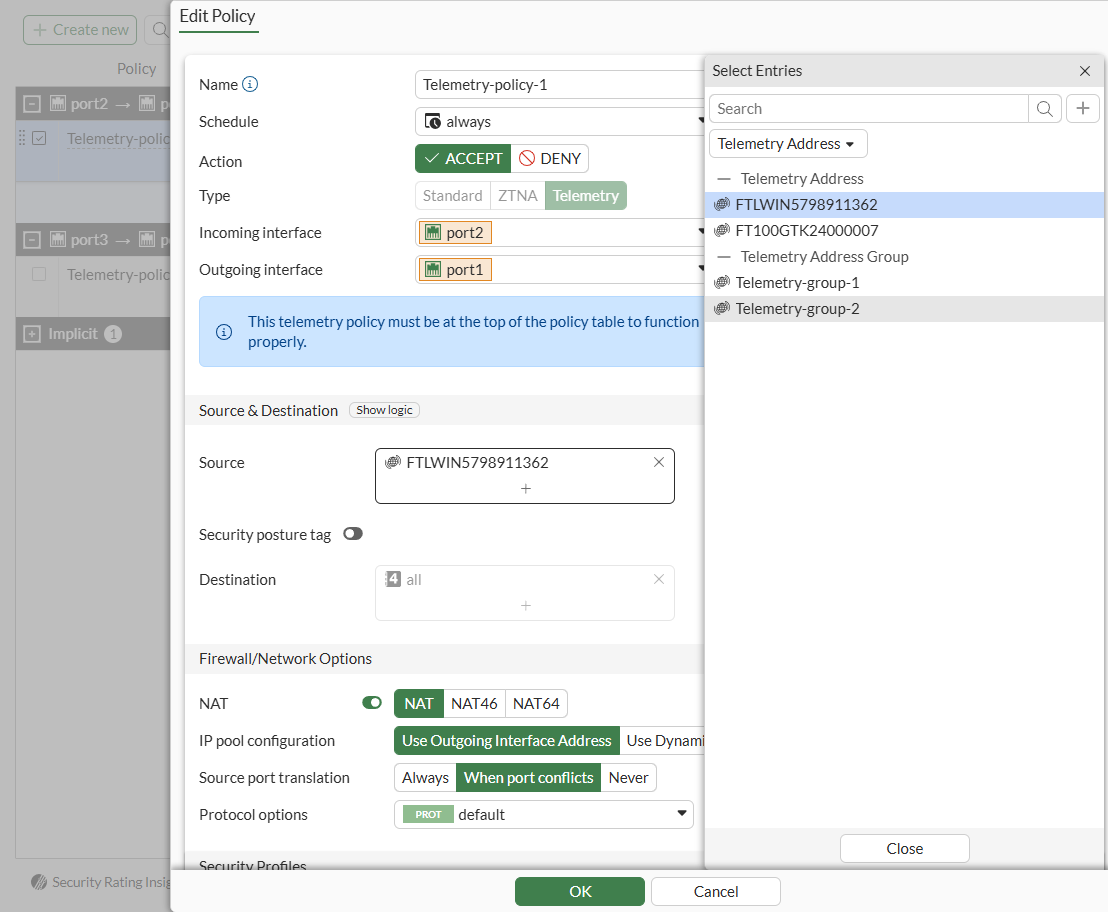Select Telemetry-group-2 entry
The height and width of the screenshot is (912, 1108).
(904, 309)
